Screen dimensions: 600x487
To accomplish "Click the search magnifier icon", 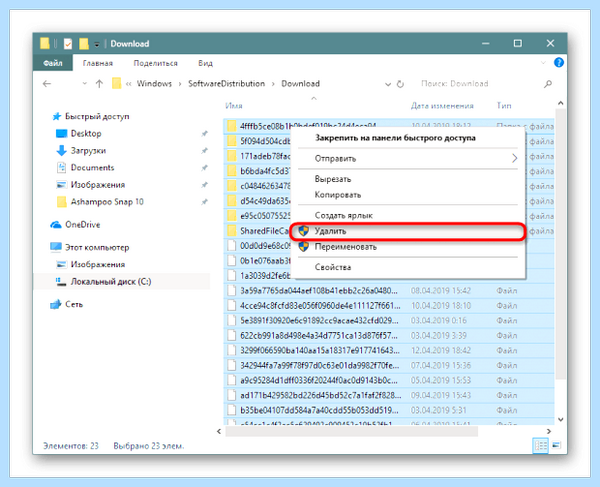I will [548, 84].
